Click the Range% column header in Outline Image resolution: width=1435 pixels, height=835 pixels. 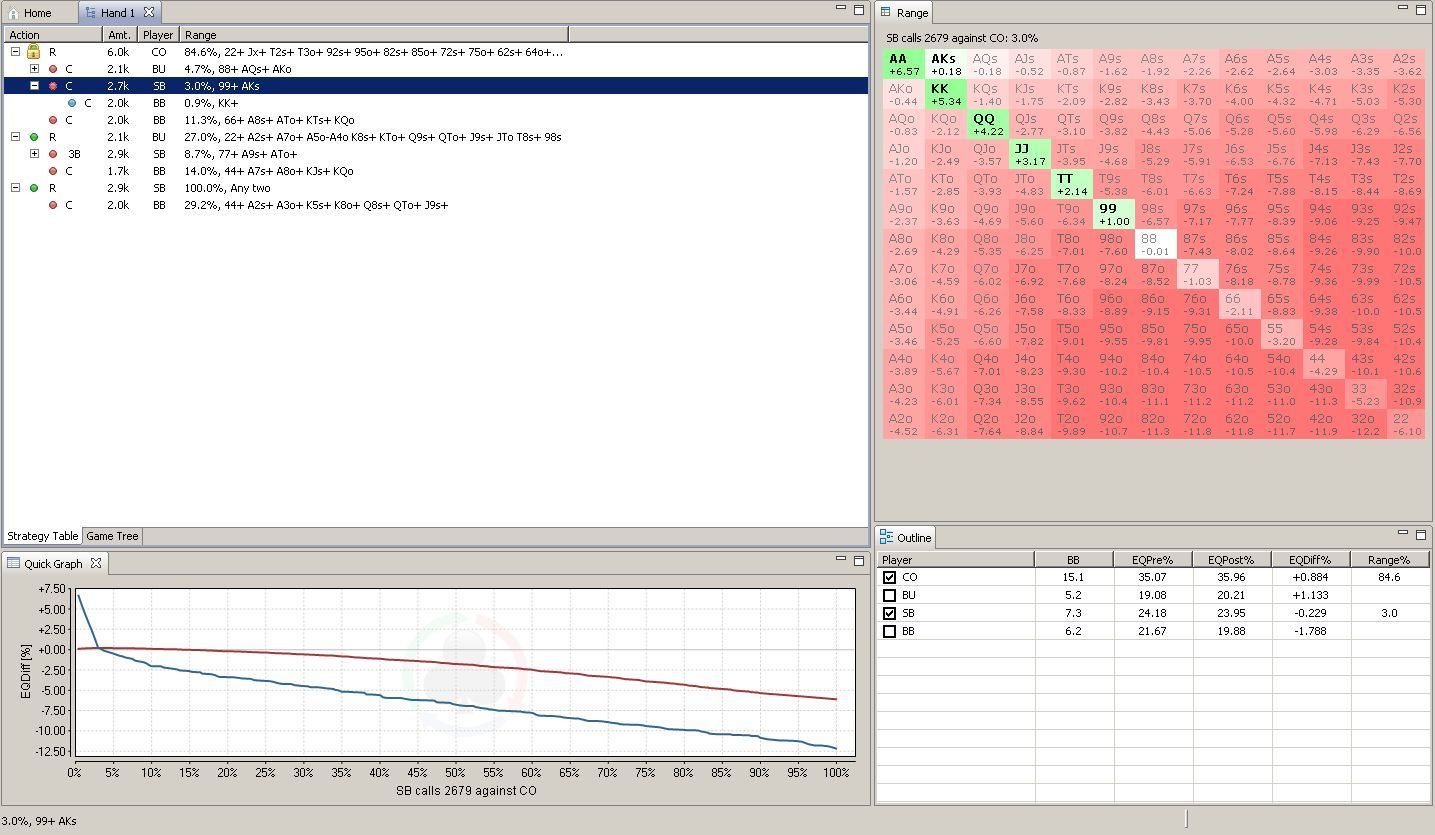(1389, 560)
